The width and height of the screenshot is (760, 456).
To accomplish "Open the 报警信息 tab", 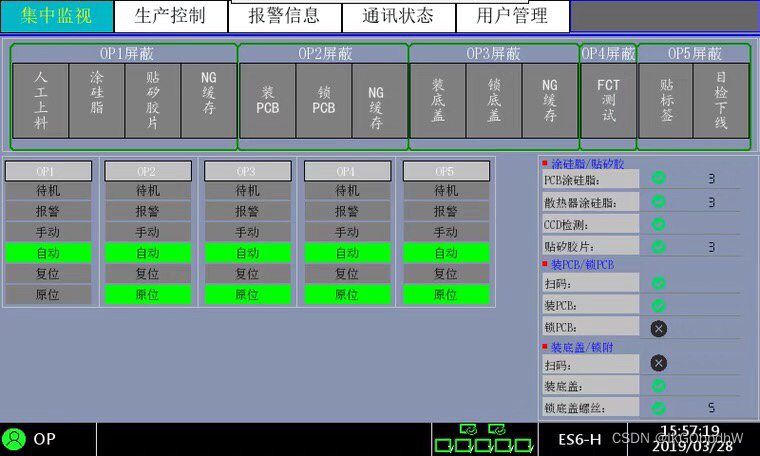I will [285, 17].
